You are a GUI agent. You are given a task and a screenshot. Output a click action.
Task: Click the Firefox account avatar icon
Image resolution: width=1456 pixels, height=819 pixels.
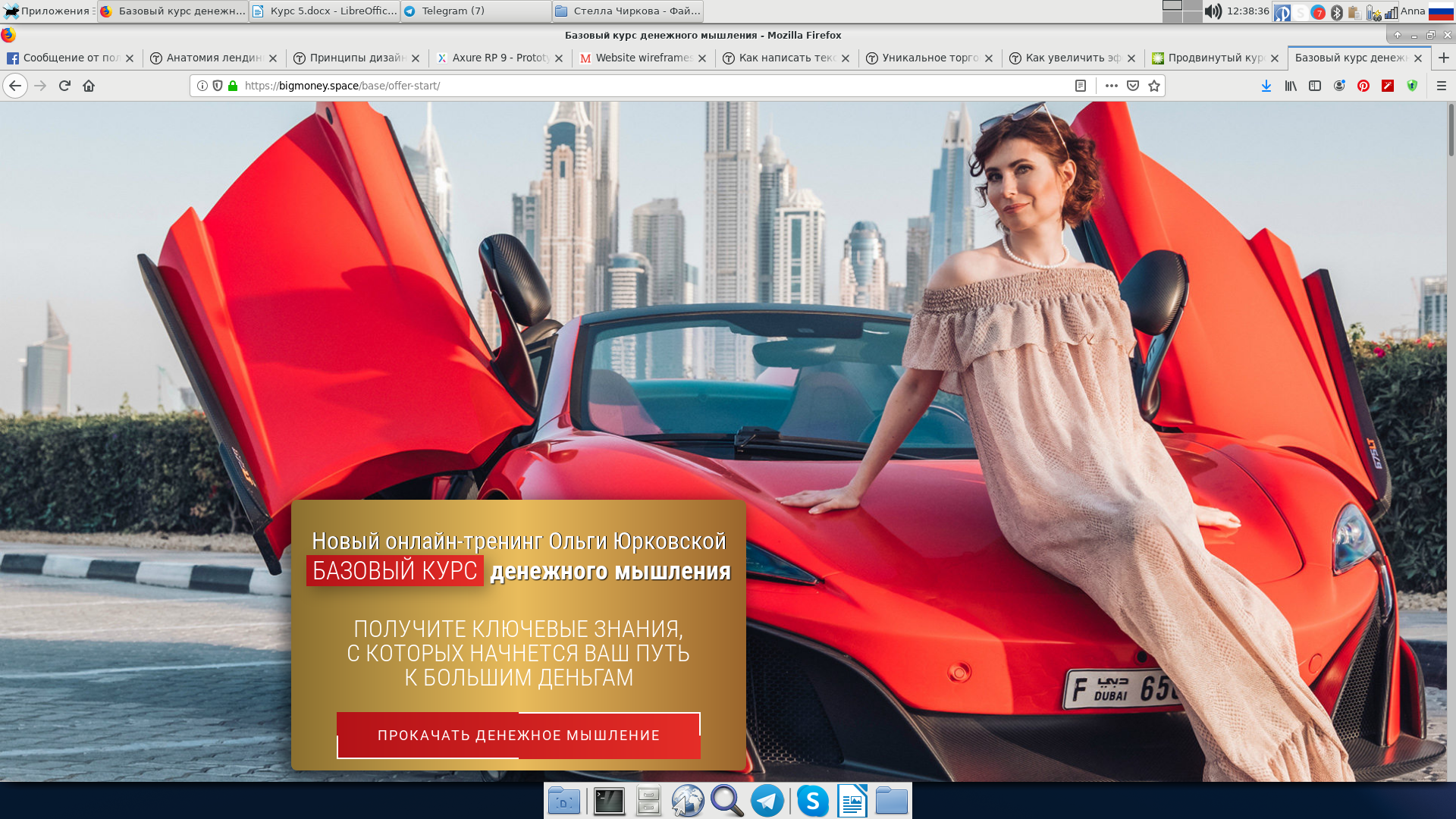coord(1339,86)
